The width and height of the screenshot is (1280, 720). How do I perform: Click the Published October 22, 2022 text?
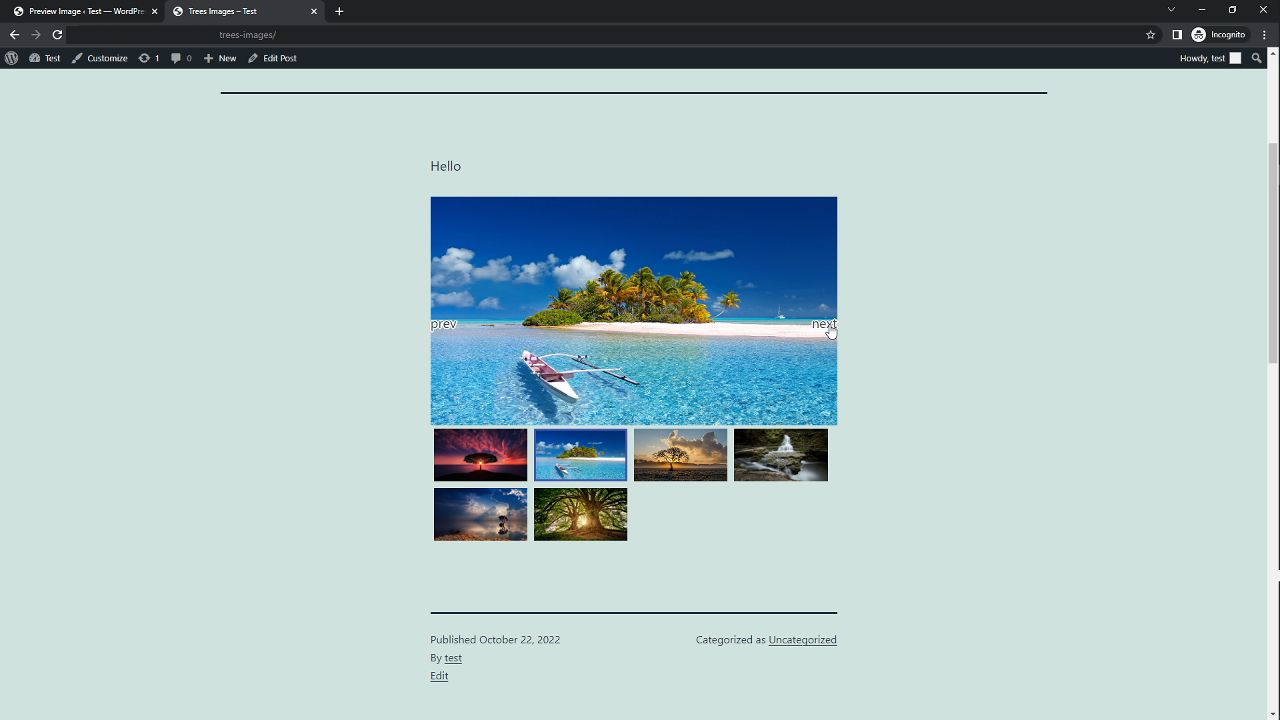click(495, 640)
